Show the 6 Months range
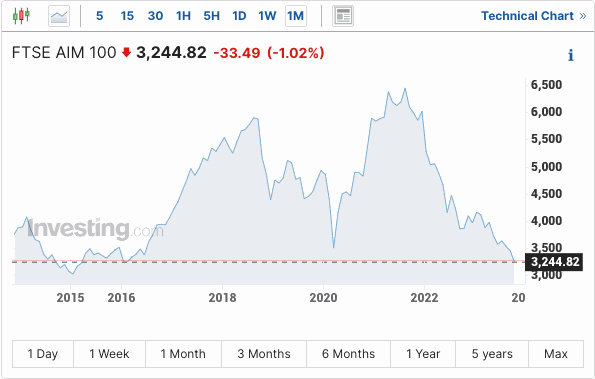595x379 pixels. [348, 354]
